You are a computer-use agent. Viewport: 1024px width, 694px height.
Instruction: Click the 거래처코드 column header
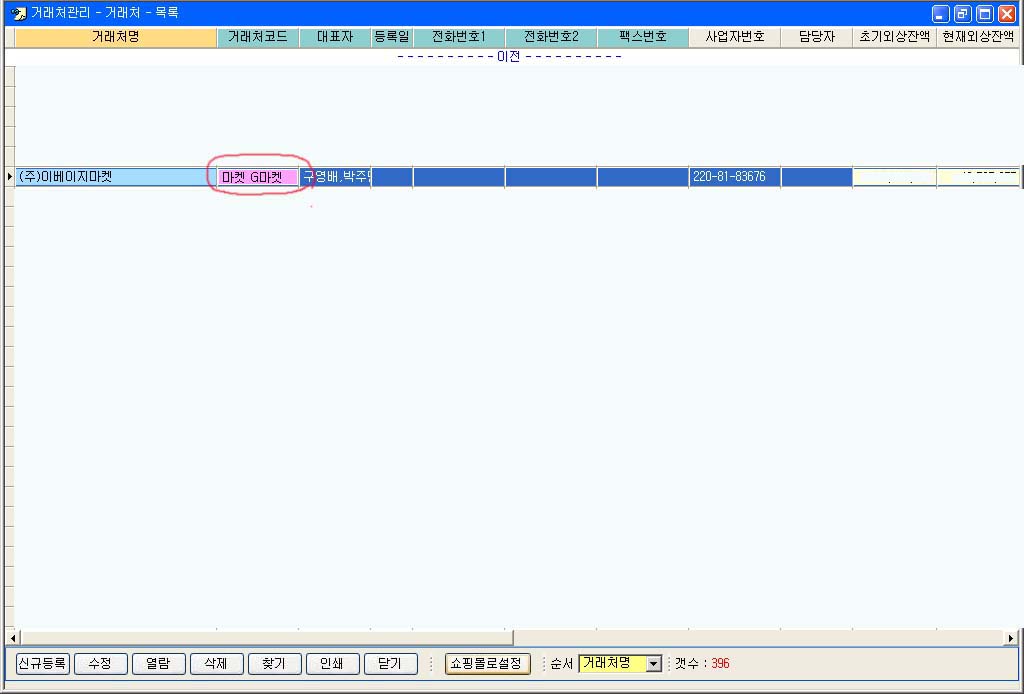pos(258,37)
